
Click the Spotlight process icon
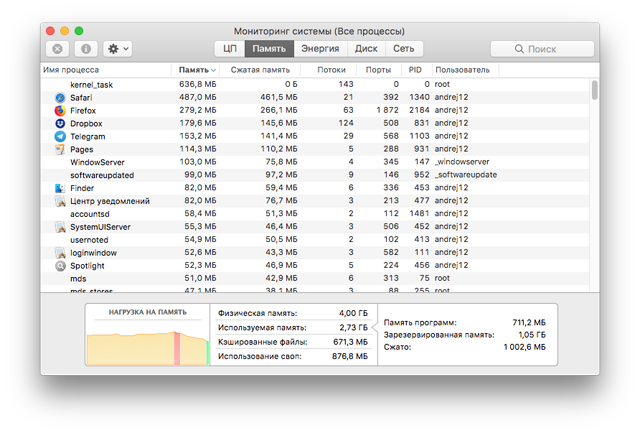point(60,266)
